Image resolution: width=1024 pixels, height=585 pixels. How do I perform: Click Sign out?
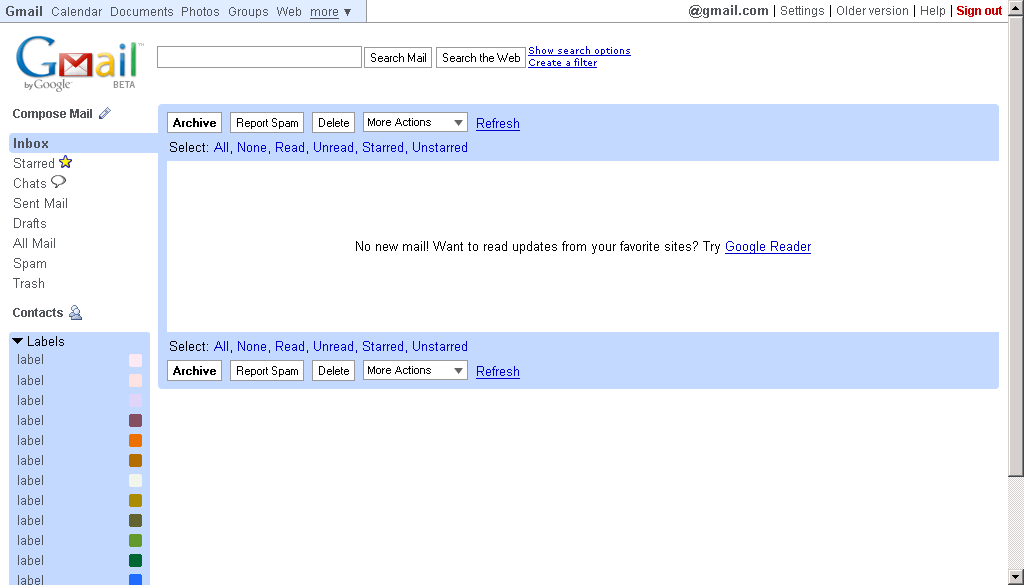[x=979, y=11]
